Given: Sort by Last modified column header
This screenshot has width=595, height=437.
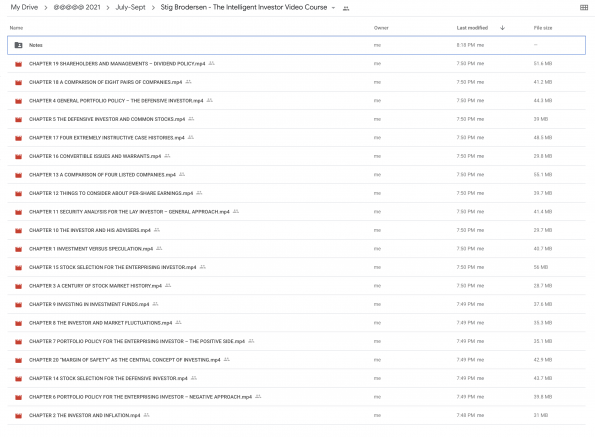Looking at the screenshot, I should click(x=472, y=28).
